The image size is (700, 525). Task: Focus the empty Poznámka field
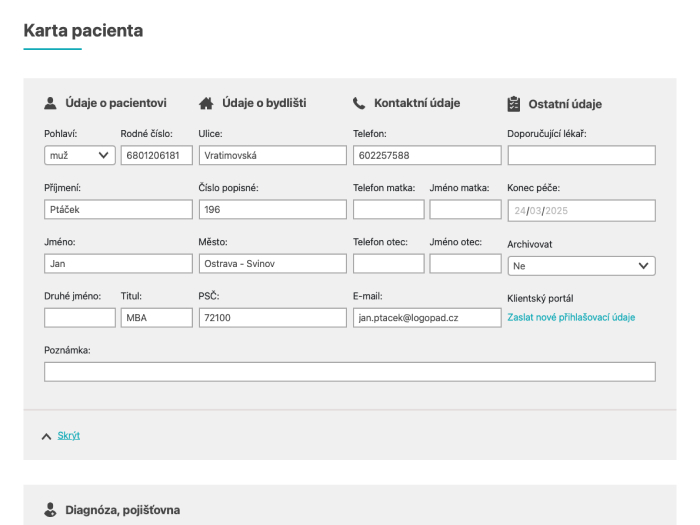[x=349, y=372]
